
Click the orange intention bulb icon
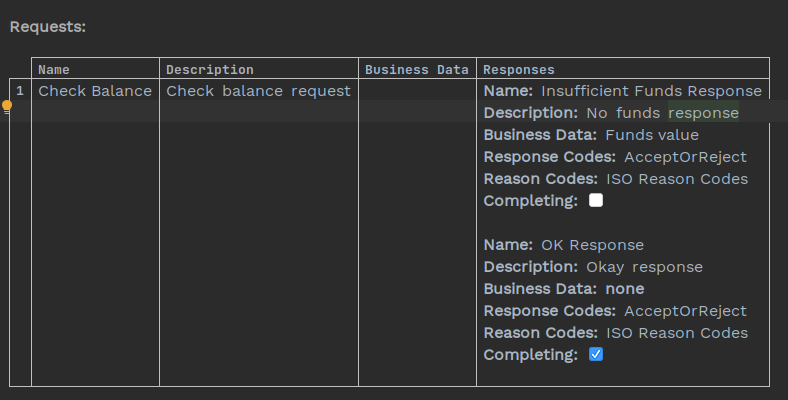(7, 105)
